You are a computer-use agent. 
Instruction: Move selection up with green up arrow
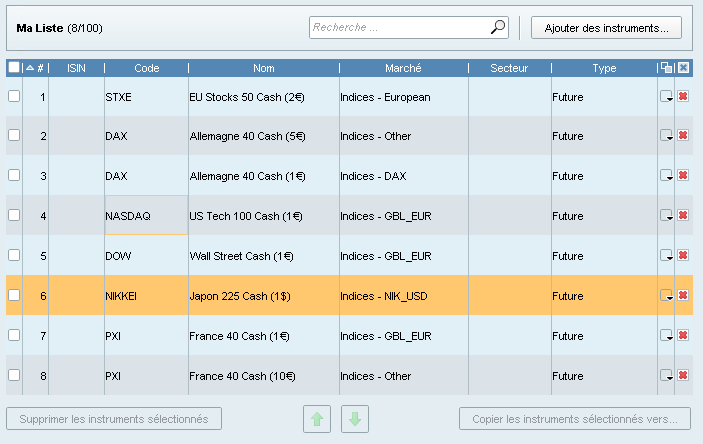click(x=317, y=419)
